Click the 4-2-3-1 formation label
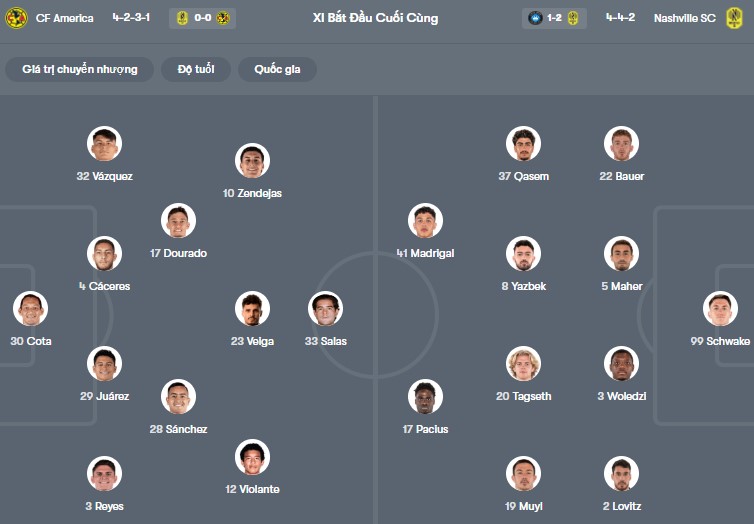 (x=132, y=18)
